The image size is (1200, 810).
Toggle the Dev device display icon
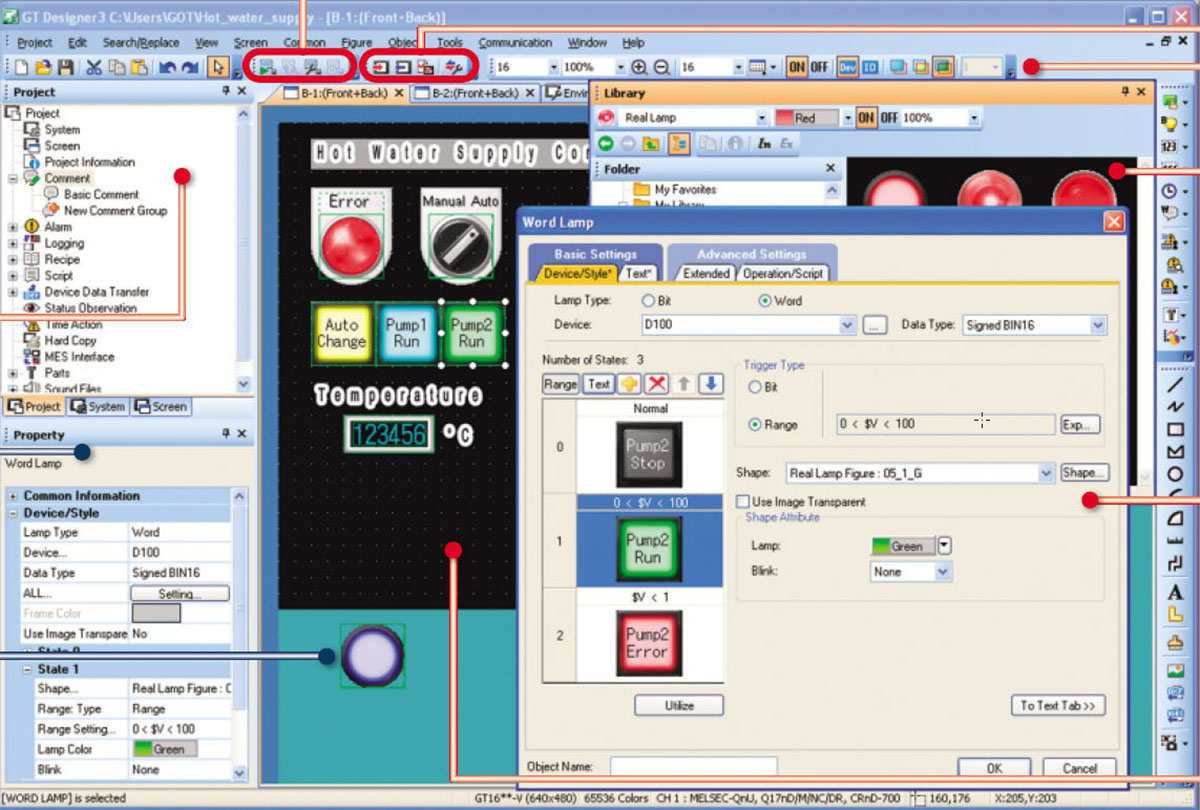click(x=848, y=67)
